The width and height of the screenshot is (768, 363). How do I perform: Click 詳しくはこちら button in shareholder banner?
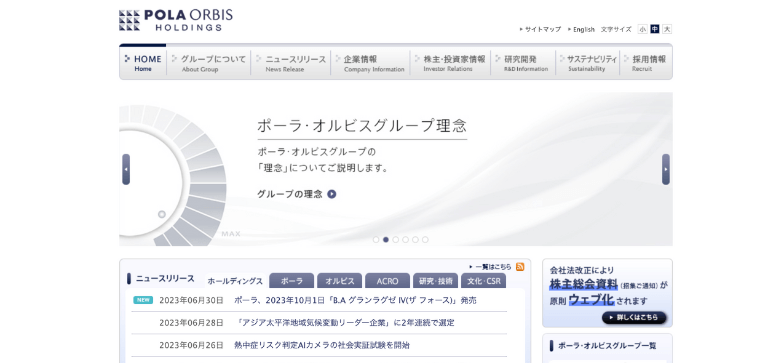[634, 317]
